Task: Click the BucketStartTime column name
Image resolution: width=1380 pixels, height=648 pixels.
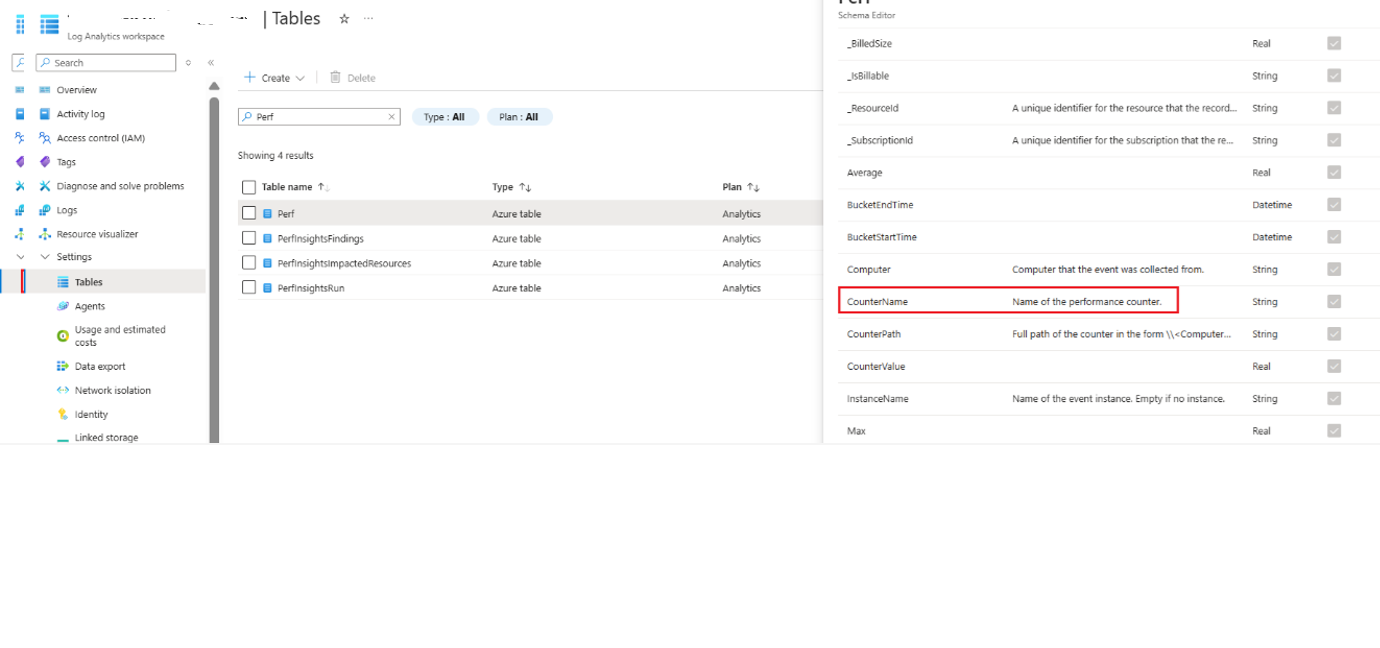Action: (x=882, y=237)
